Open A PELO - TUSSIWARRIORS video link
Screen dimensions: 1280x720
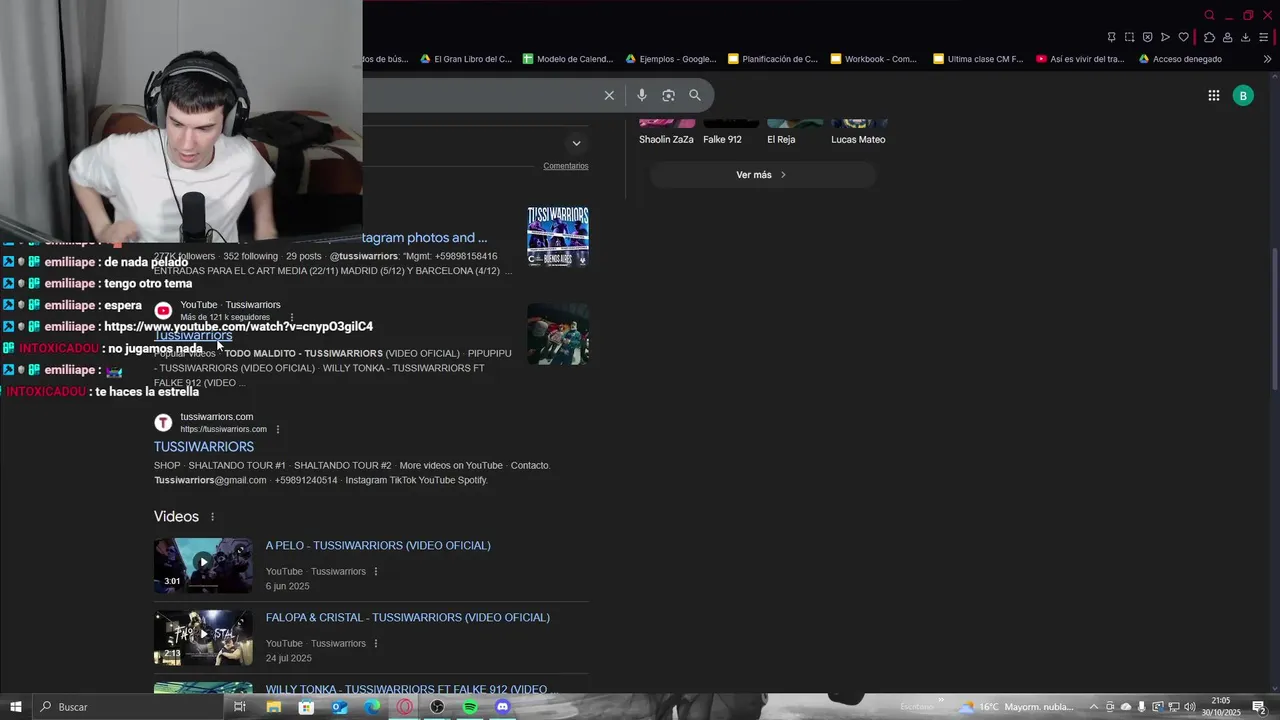(378, 545)
